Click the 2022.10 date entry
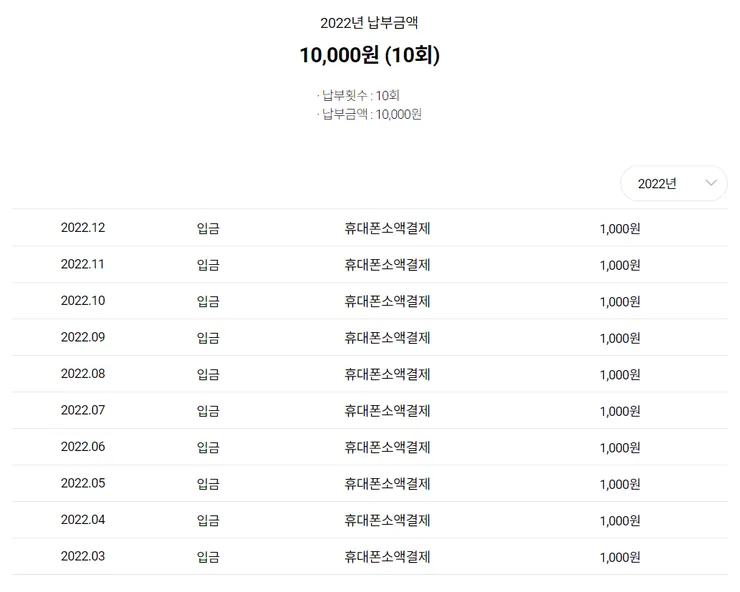Screen dimensions: 740x592 pos(83,301)
